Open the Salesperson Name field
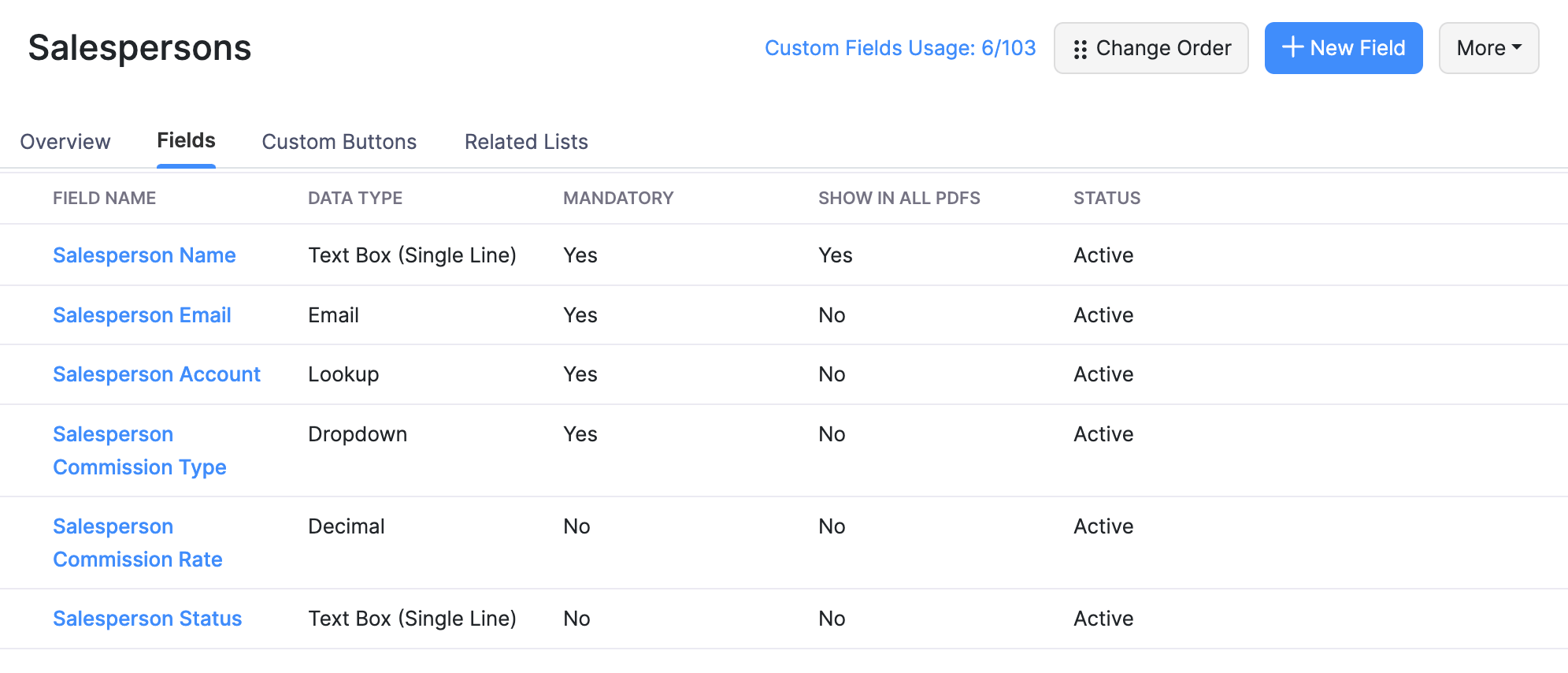 coord(144,255)
